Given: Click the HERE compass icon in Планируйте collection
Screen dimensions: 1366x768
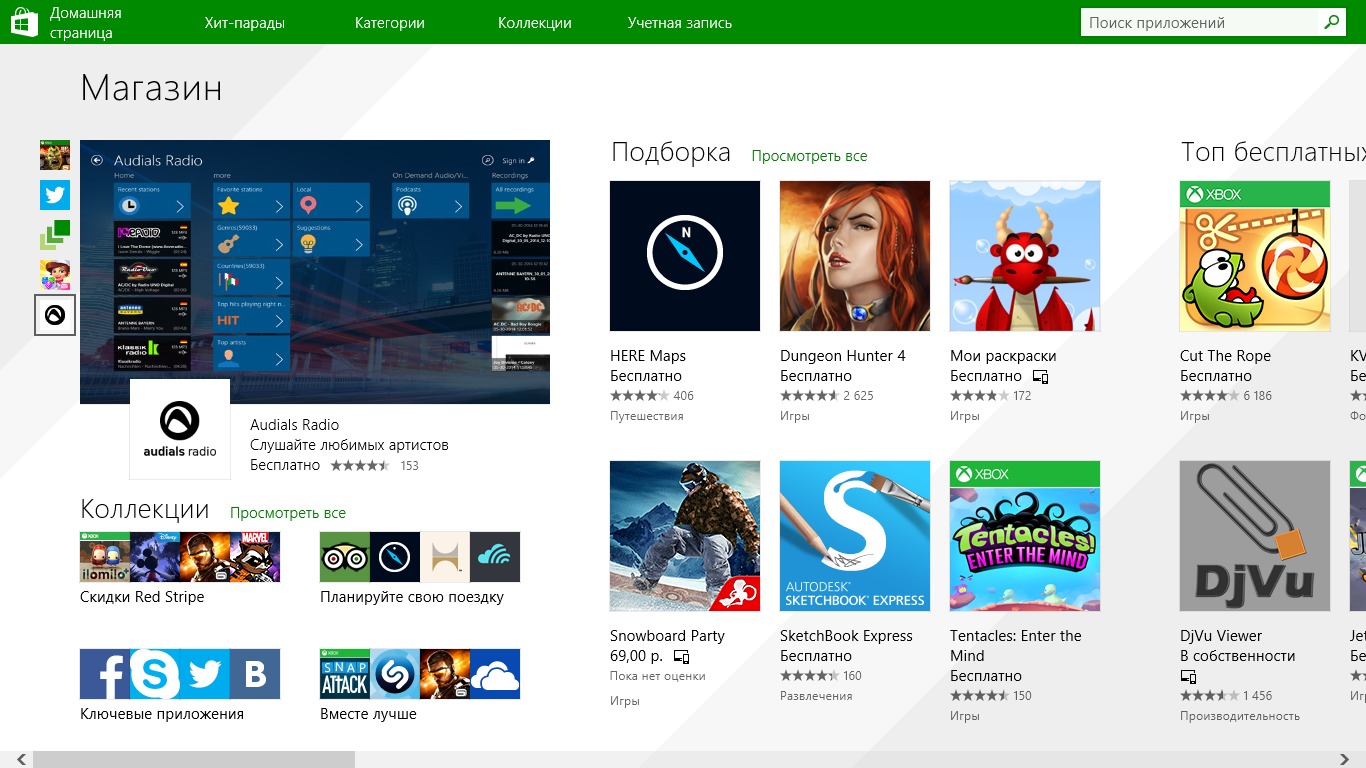Looking at the screenshot, I should point(395,557).
